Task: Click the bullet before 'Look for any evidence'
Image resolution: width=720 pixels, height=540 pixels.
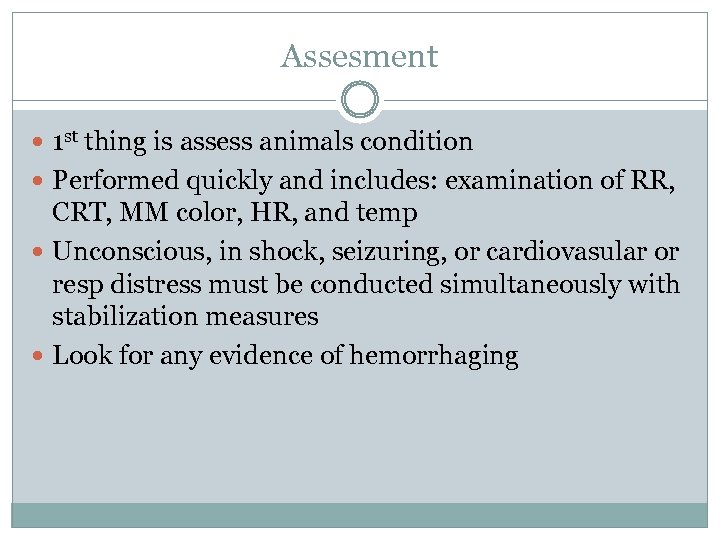Action: coord(40,356)
